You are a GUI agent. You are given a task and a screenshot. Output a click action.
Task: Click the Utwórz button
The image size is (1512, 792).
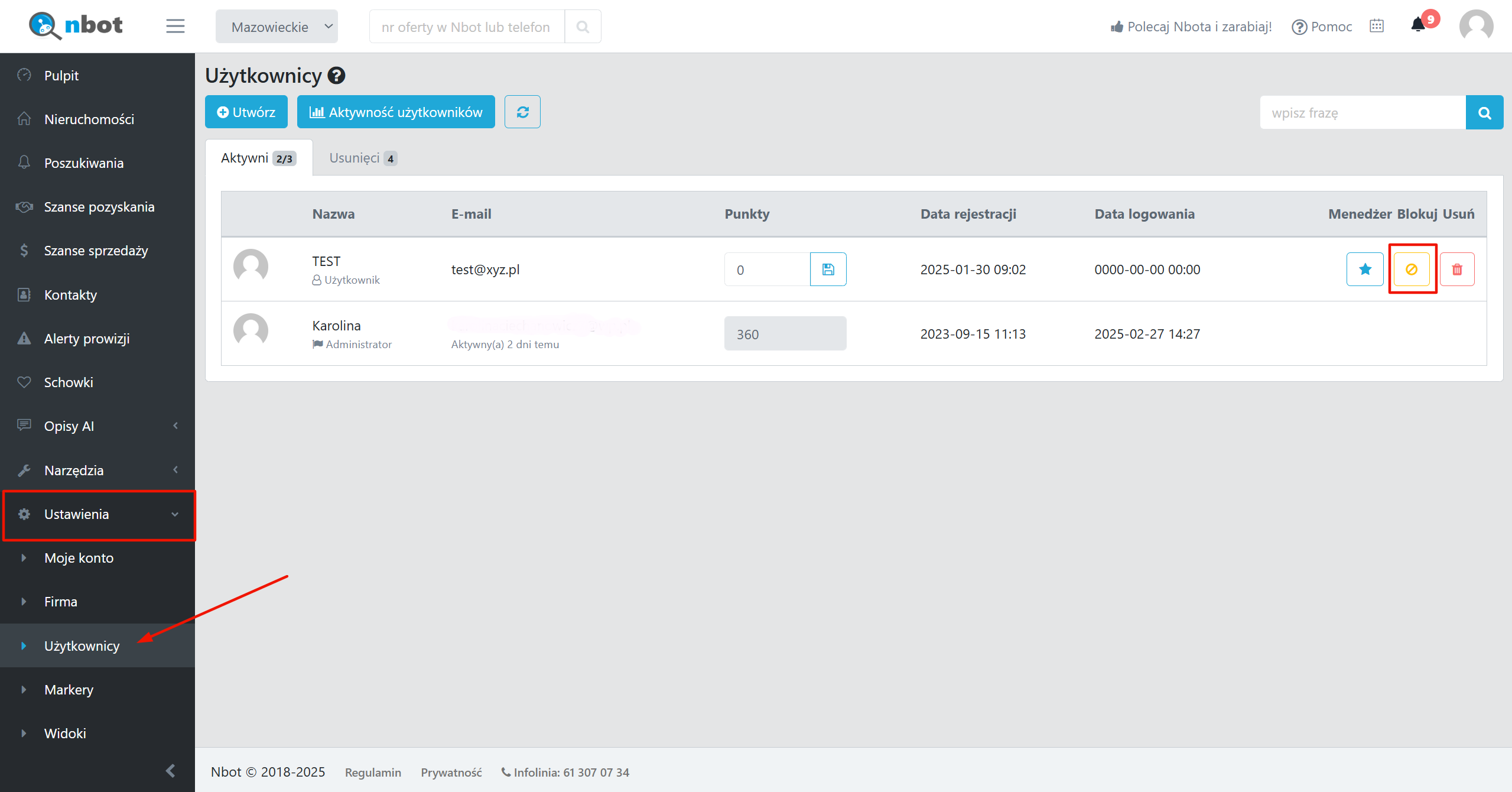point(246,112)
